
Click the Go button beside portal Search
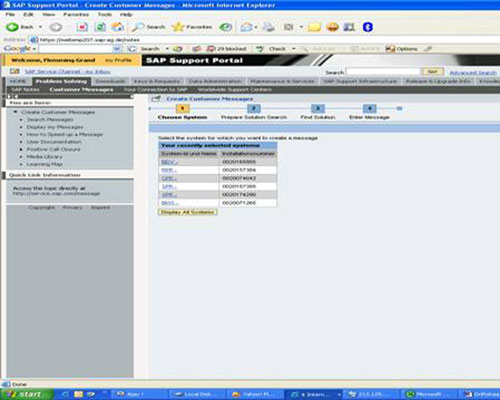tap(432, 72)
